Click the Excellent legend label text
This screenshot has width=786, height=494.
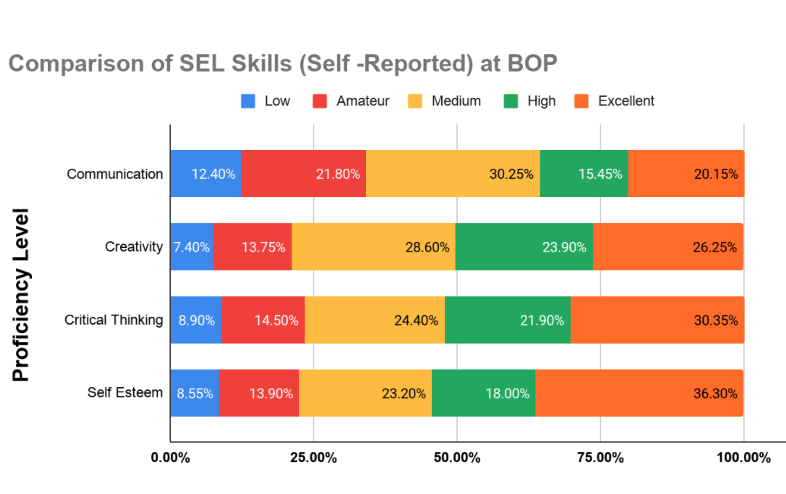pyautogui.click(x=626, y=101)
